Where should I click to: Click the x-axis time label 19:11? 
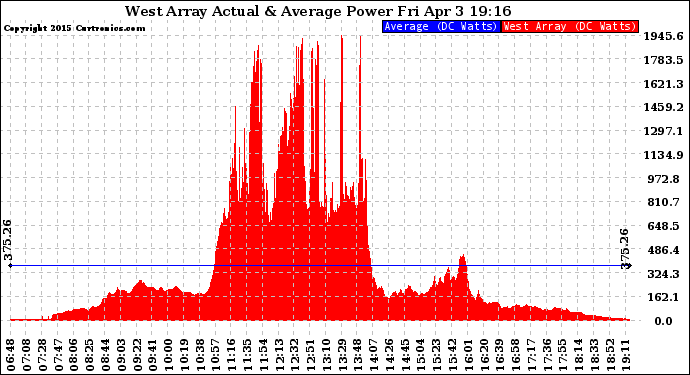click(626, 355)
